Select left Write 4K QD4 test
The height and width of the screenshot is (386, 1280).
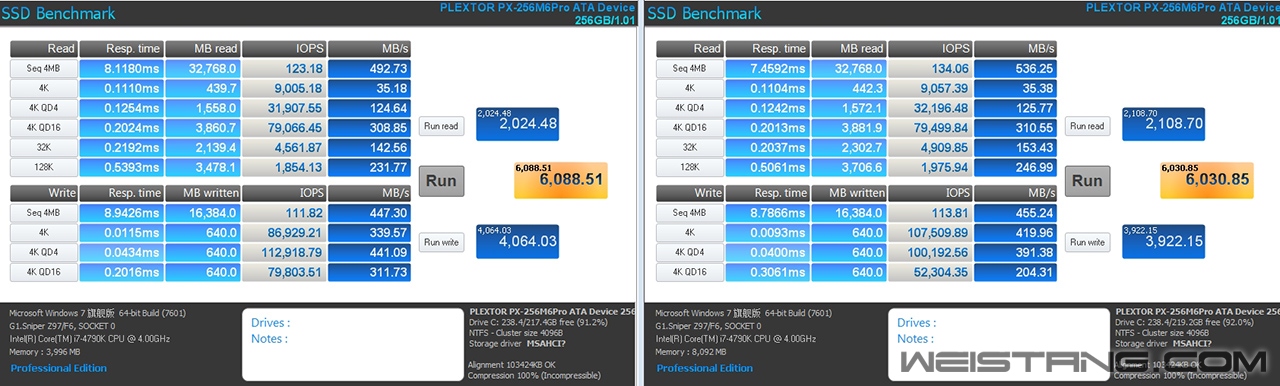point(43,252)
